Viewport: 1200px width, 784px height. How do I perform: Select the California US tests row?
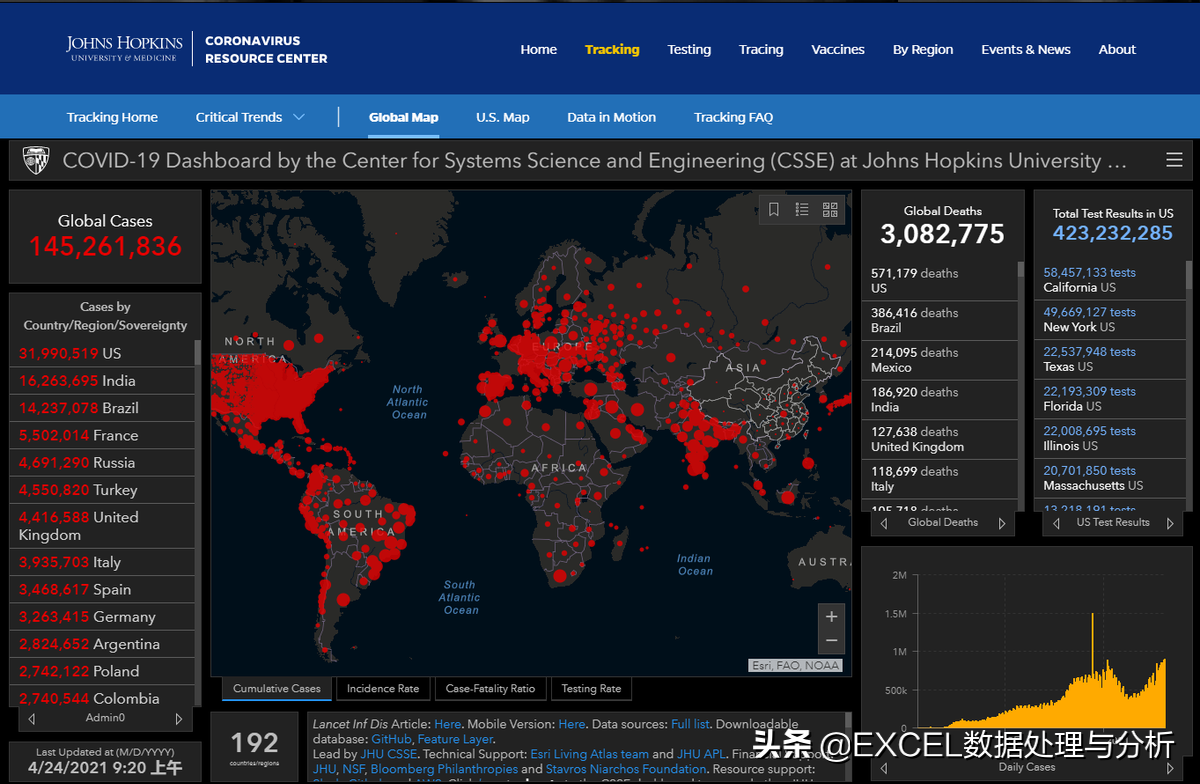coord(1110,280)
